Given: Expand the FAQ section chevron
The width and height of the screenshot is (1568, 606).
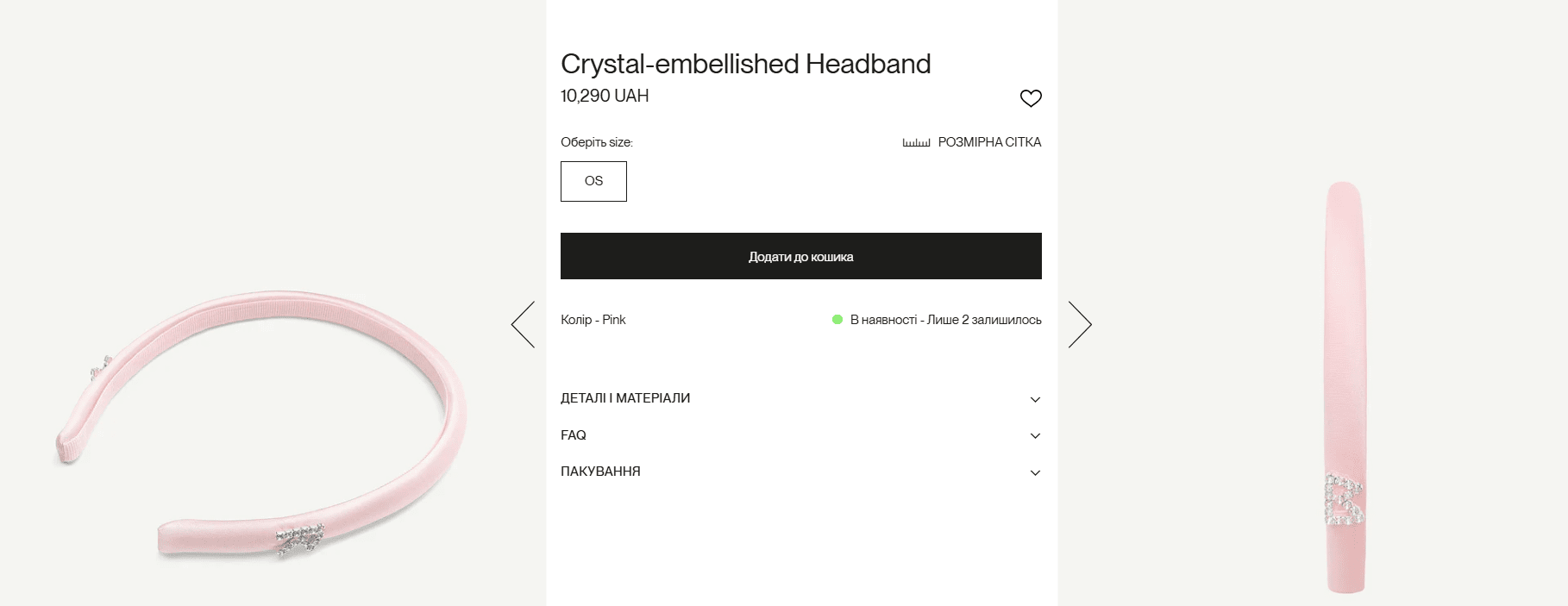Looking at the screenshot, I should click(1035, 436).
